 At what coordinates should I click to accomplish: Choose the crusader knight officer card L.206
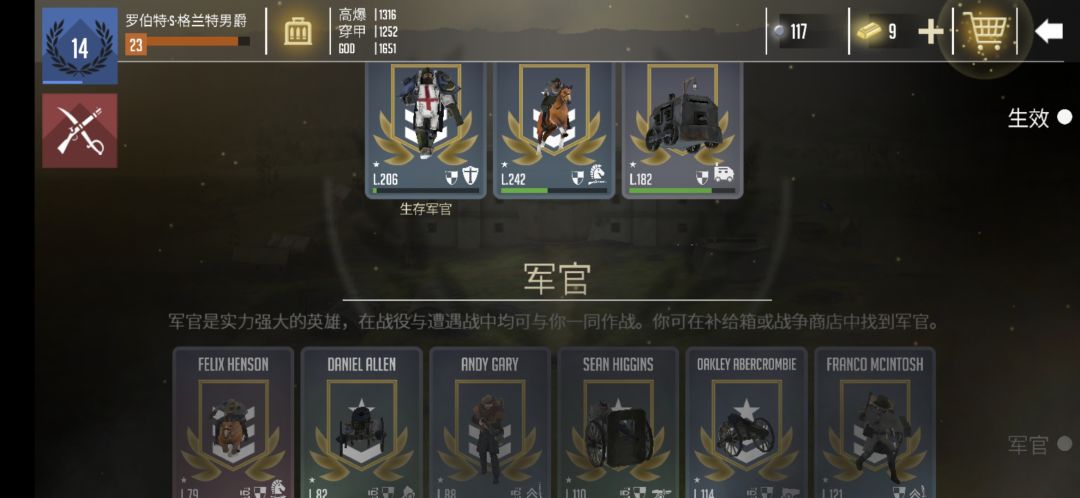point(425,130)
